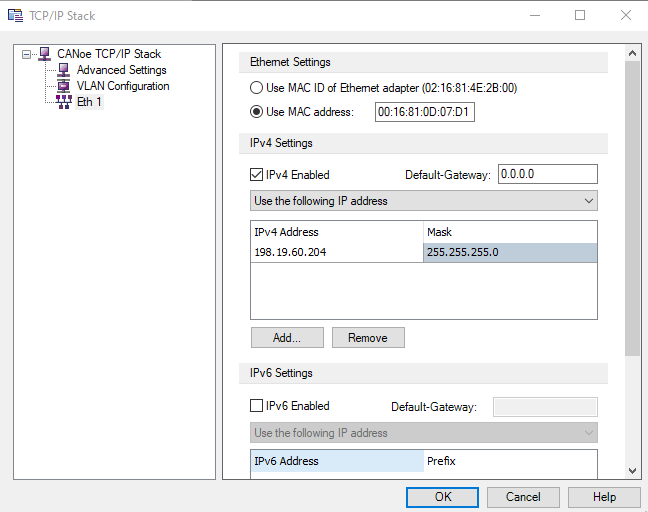This screenshot has width=648, height=512.
Task: Click the IPv4 Default-Gateway field
Action: (548, 174)
